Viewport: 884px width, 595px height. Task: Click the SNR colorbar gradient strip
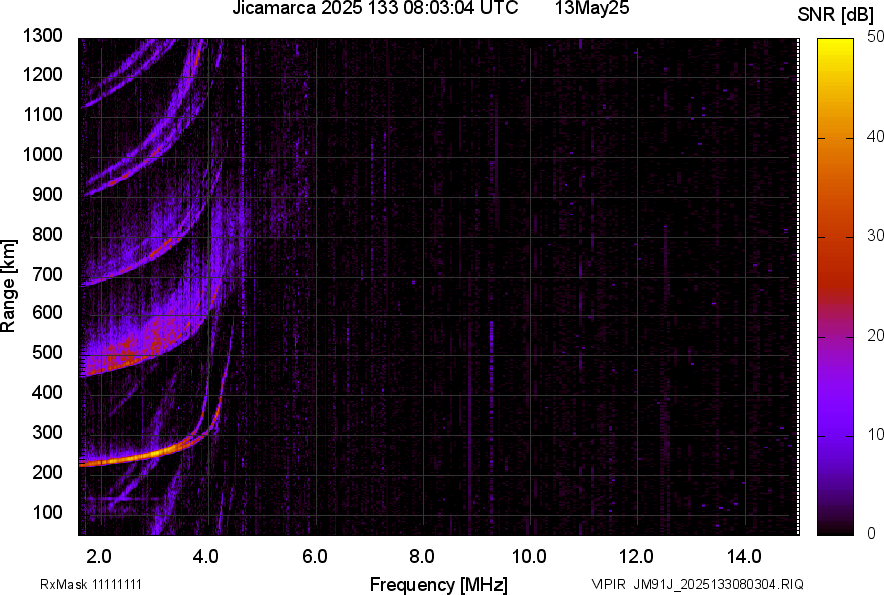tap(836, 287)
